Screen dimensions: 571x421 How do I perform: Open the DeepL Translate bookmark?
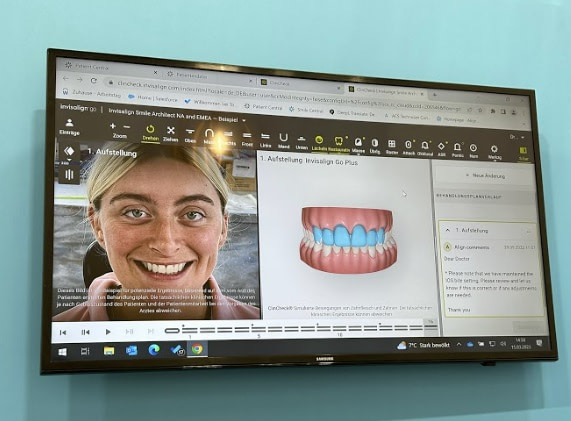tap(352, 113)
